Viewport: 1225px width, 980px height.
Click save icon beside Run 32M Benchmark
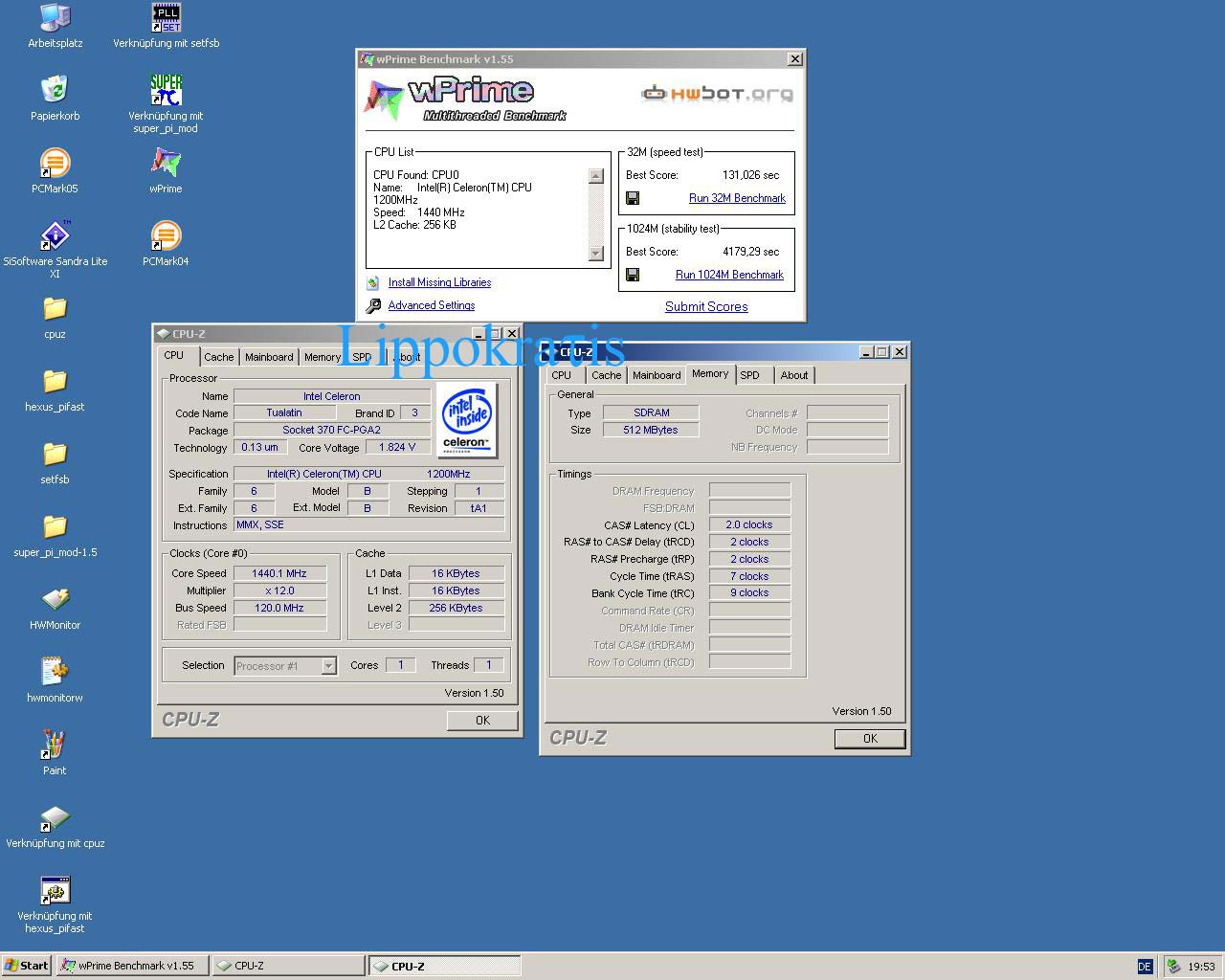(x=633, y=198)
